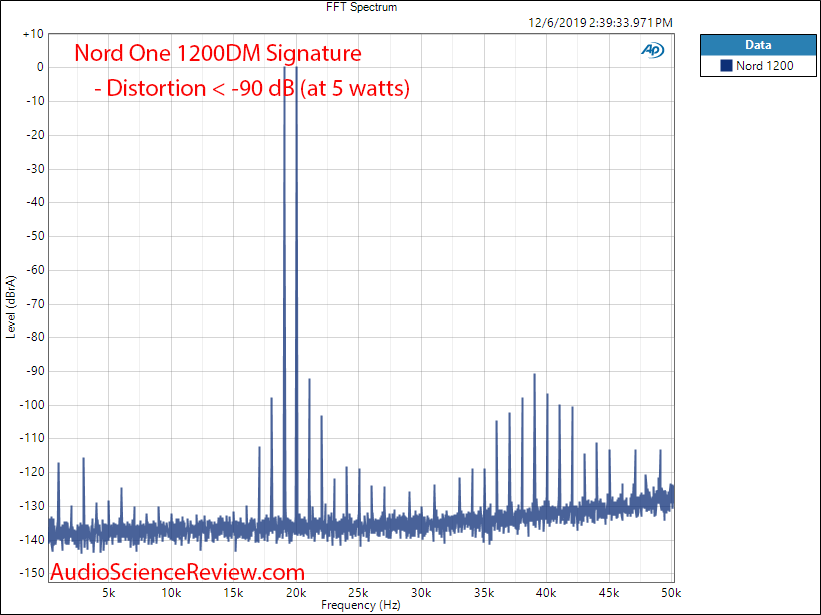821x615 pixels.
Task: Click the AP logo in the graph corner
Action: (652, 50)
